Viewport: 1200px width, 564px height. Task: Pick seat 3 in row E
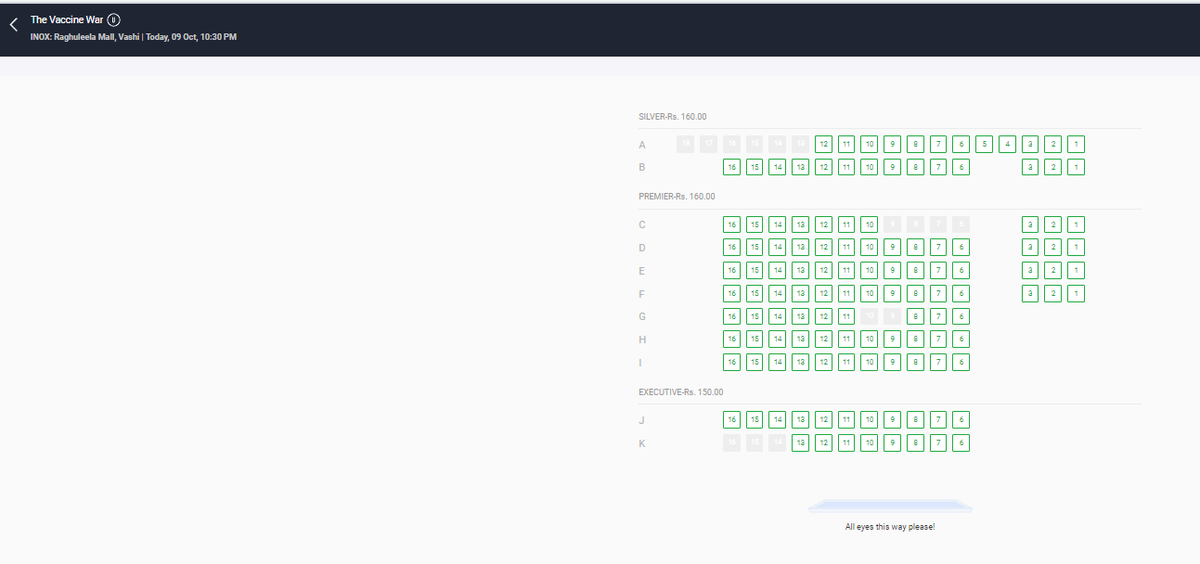1030,270
